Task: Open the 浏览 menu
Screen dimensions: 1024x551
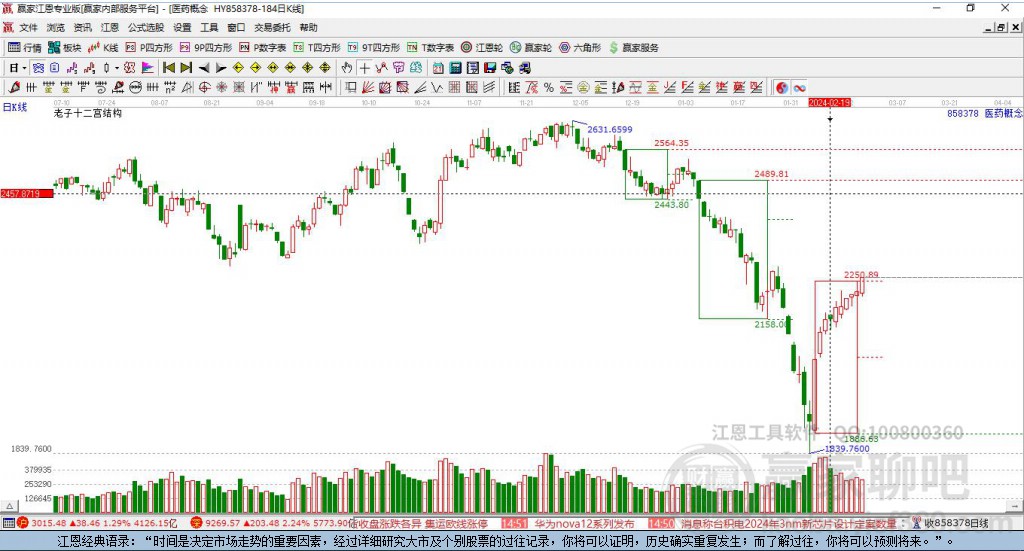Action: (x=56, y=27)
